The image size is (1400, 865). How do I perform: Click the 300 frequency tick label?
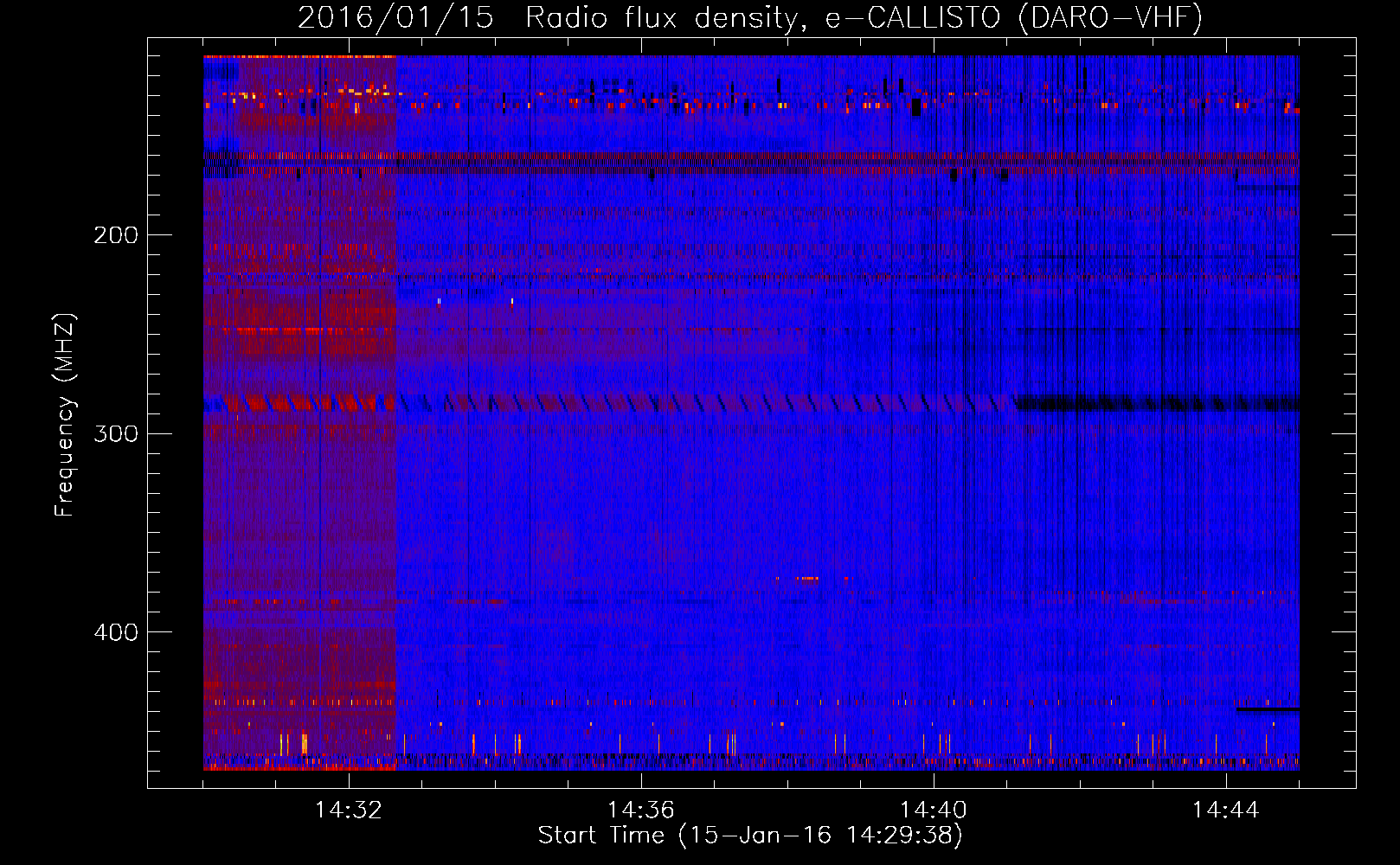(x=116, y=433)
